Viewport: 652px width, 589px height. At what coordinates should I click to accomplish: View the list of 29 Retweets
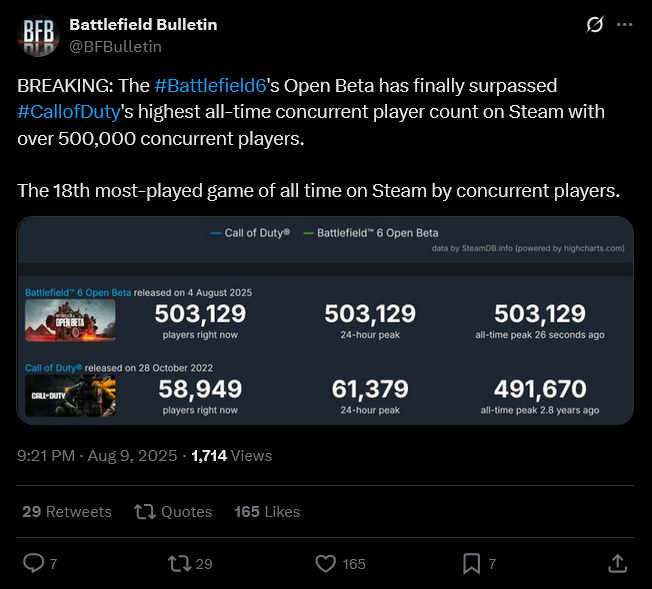(67, 512)
